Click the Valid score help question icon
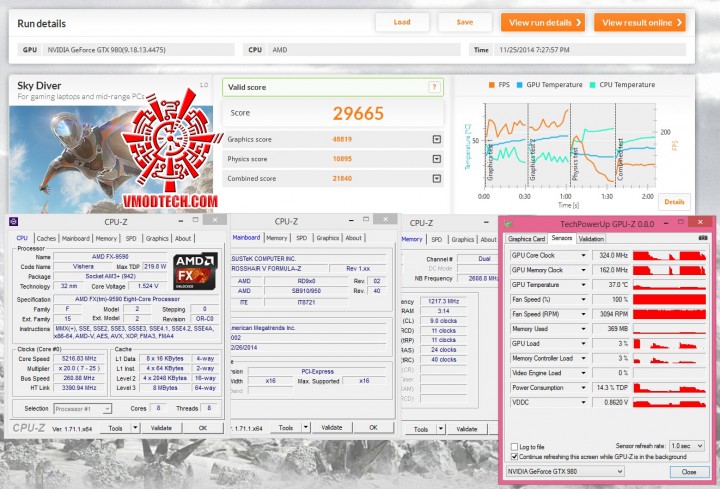The width and height of the screenshot is (720, 489). (x=434, y=87)
